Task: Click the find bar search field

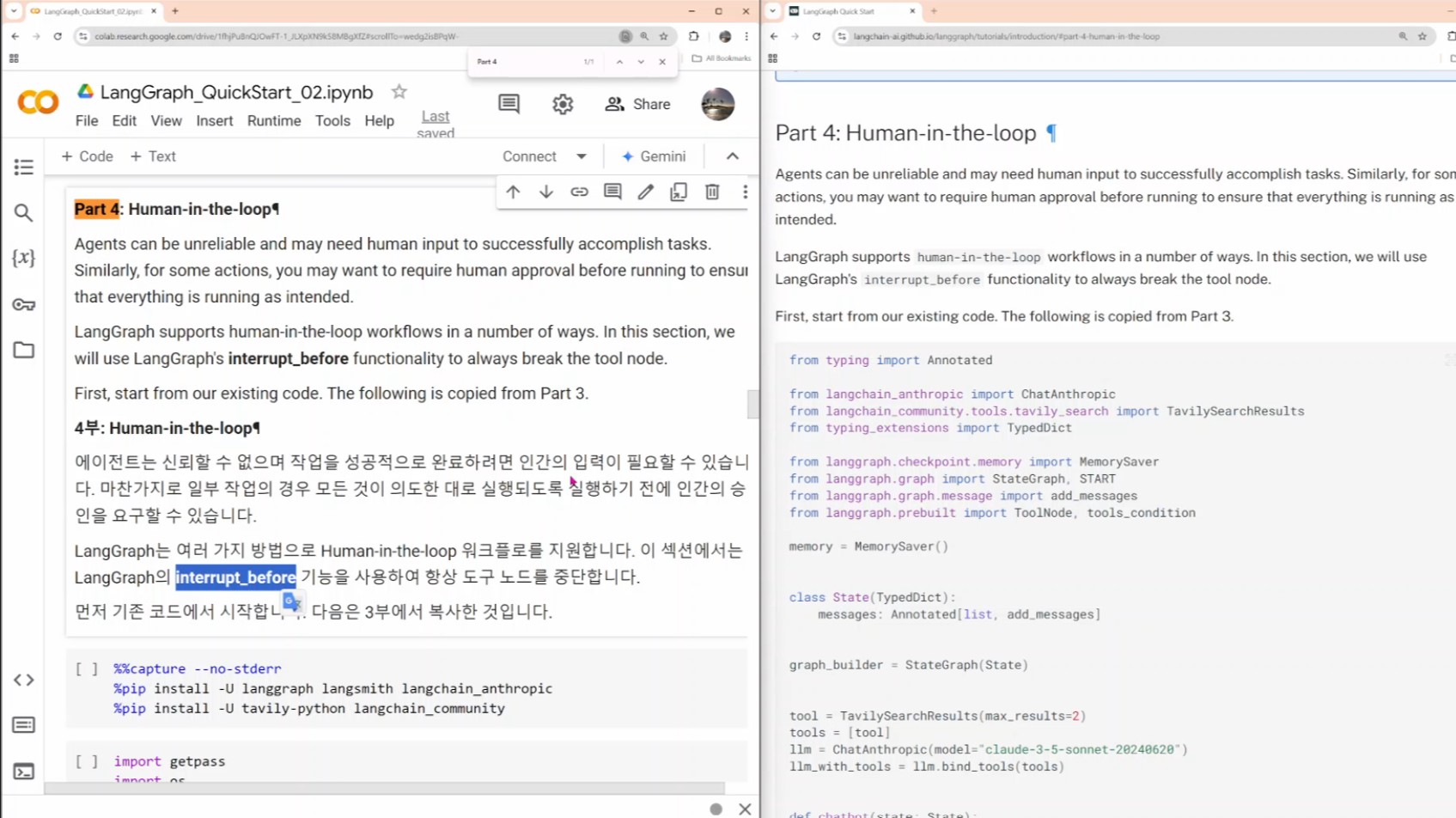Action: click(x=526, y=62)
